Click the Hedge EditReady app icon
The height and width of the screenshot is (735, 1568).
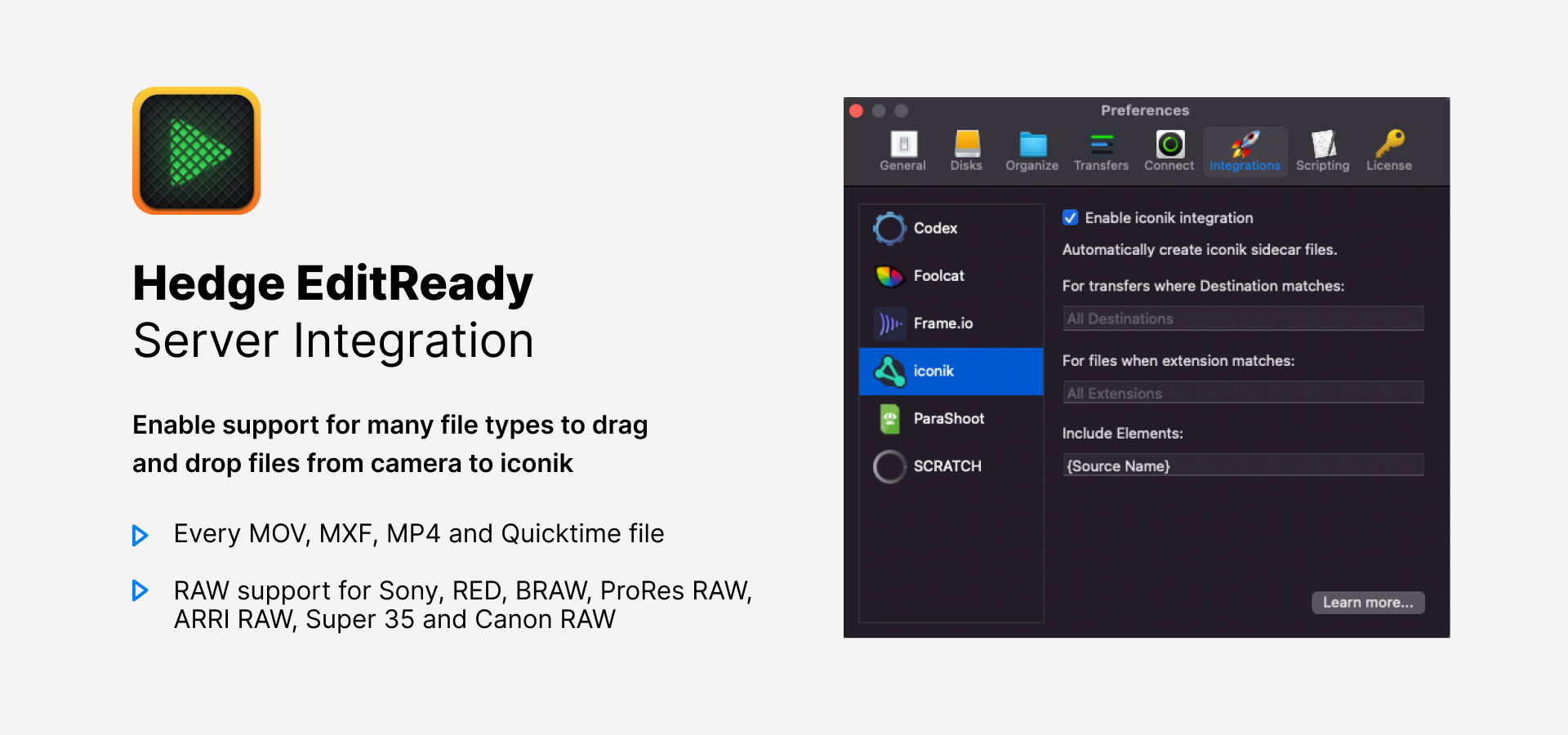(x=196, y=151)
